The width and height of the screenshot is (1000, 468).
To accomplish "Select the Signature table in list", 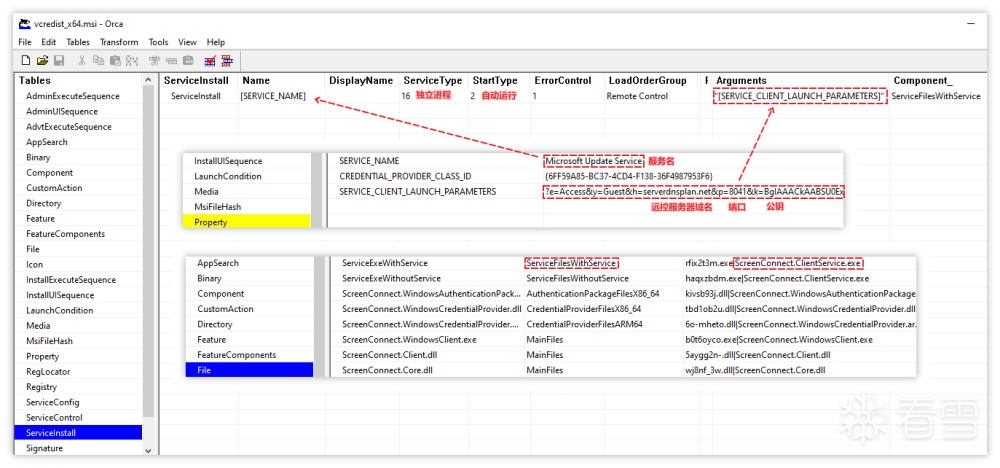I will 44,448.
